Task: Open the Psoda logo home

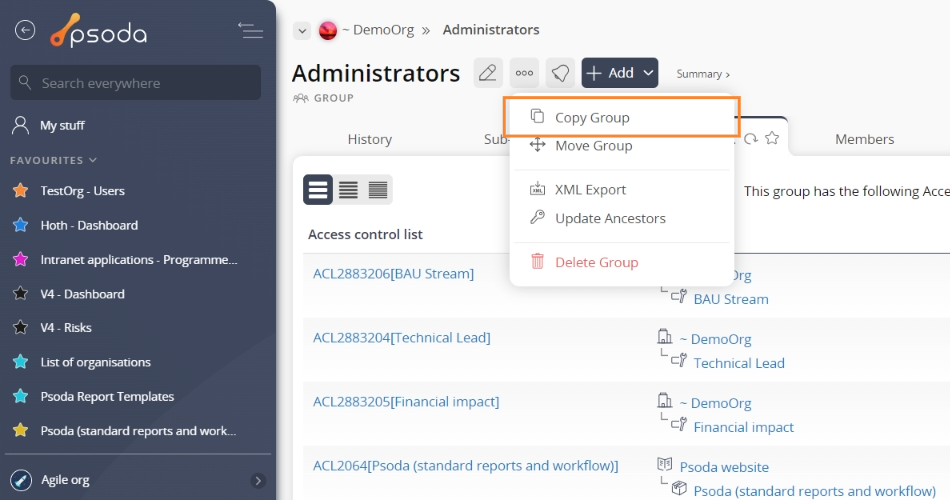Action: 99,30
